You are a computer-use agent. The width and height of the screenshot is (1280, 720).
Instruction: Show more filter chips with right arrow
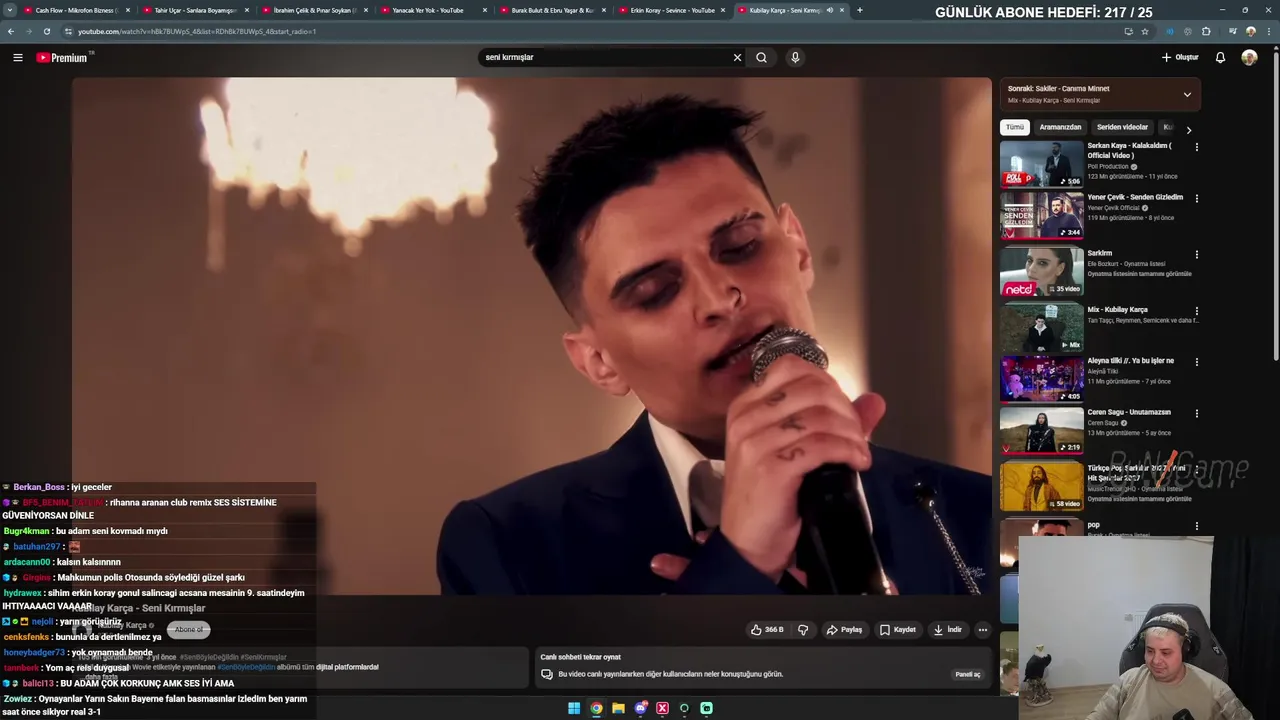tap(1188, 130)
